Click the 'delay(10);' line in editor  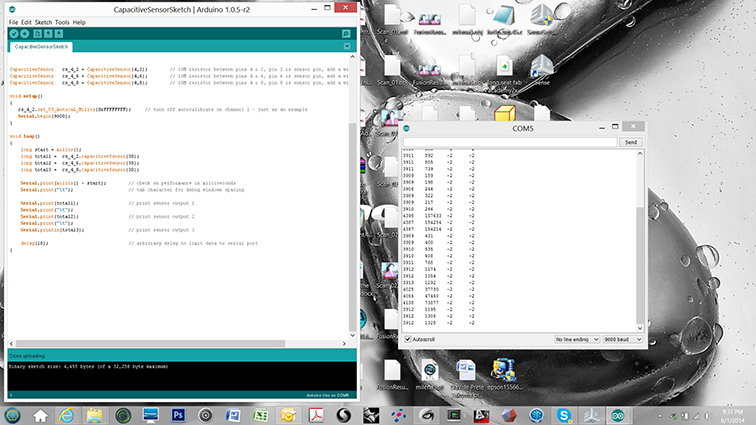34,243
